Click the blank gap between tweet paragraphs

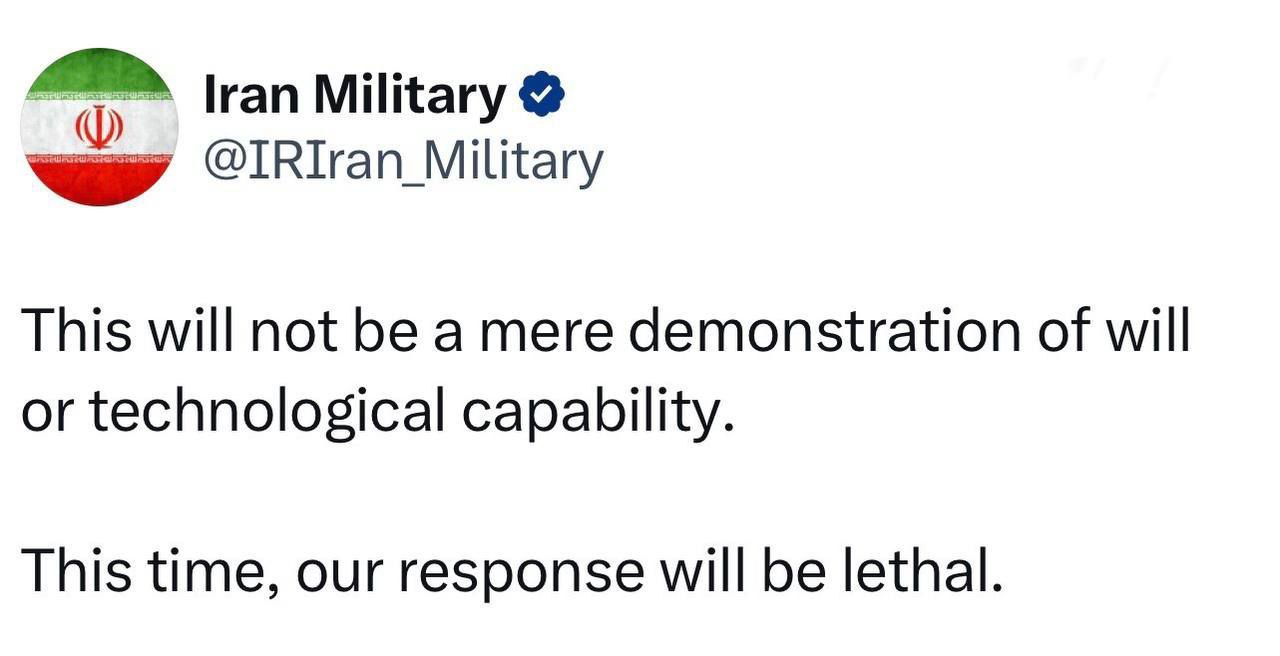[x=600, y=490]
